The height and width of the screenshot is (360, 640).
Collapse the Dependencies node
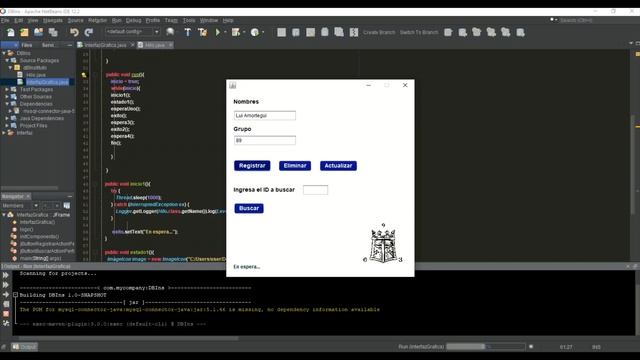7,104
